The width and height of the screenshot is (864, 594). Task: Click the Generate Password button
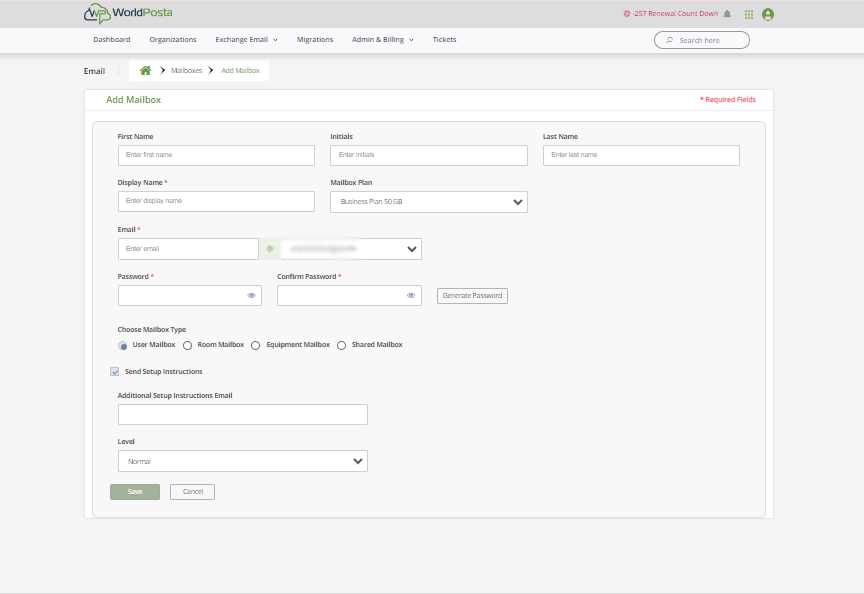point(472,296)
